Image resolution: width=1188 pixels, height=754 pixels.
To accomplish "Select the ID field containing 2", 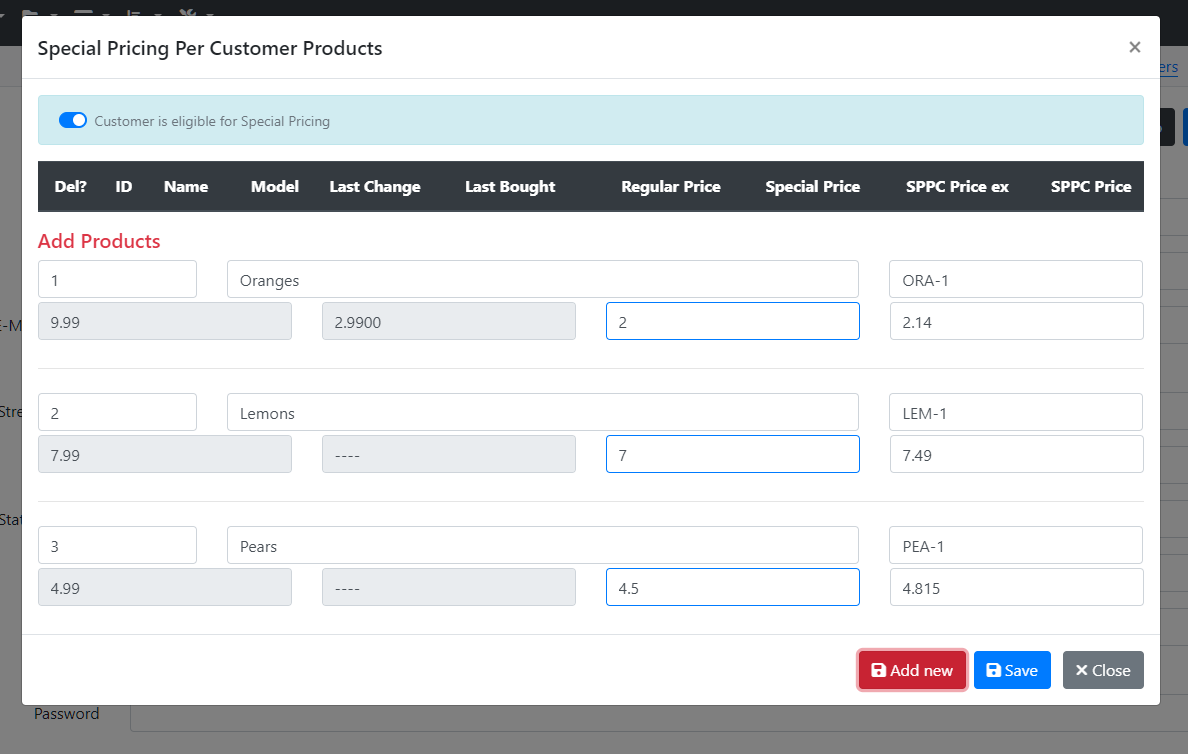I will pyautogui.click(x=117, y=412).
